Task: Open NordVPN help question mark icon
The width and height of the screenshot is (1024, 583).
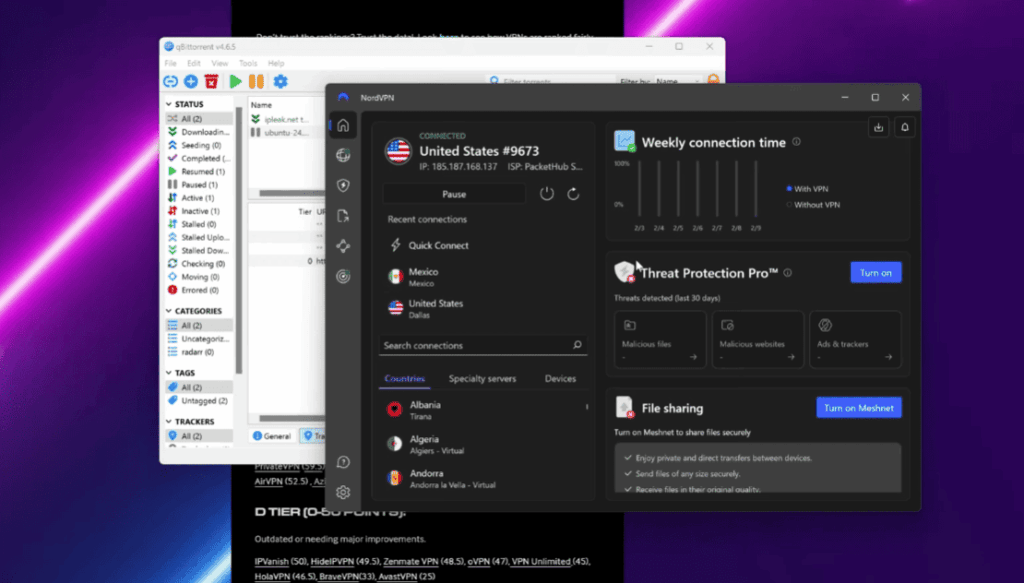Action: point(343,461)
